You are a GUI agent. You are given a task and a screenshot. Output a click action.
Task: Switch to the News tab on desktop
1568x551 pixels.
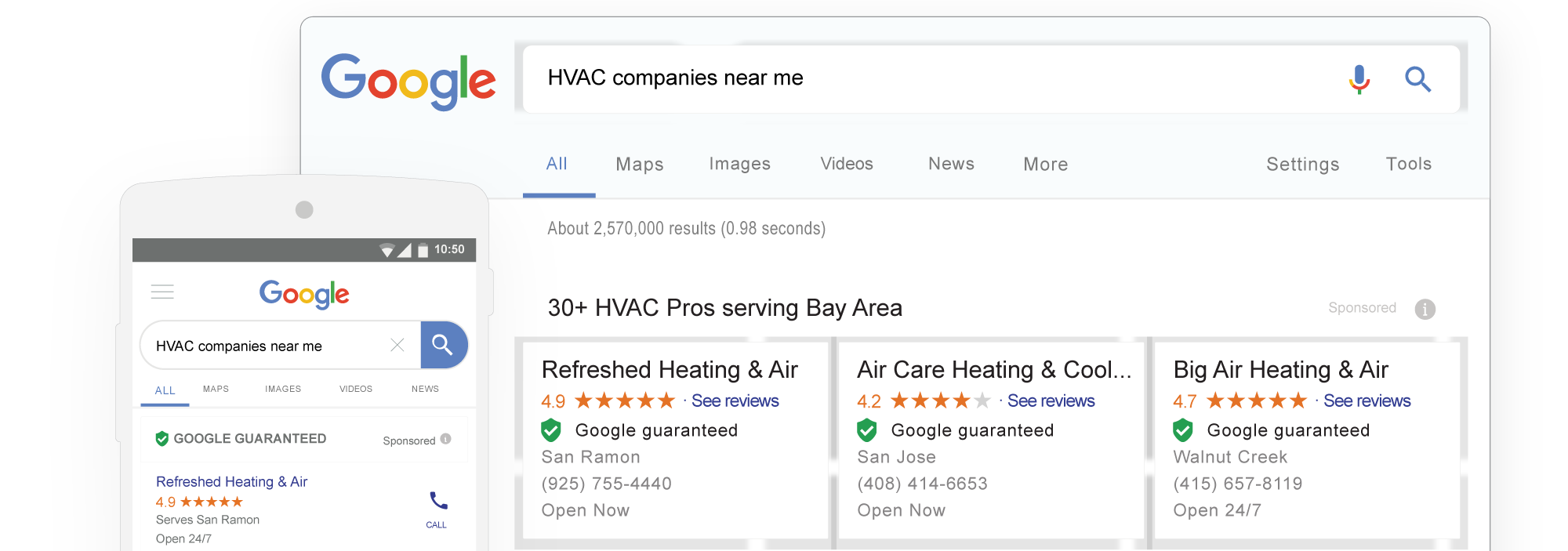(x=951, y=164)
